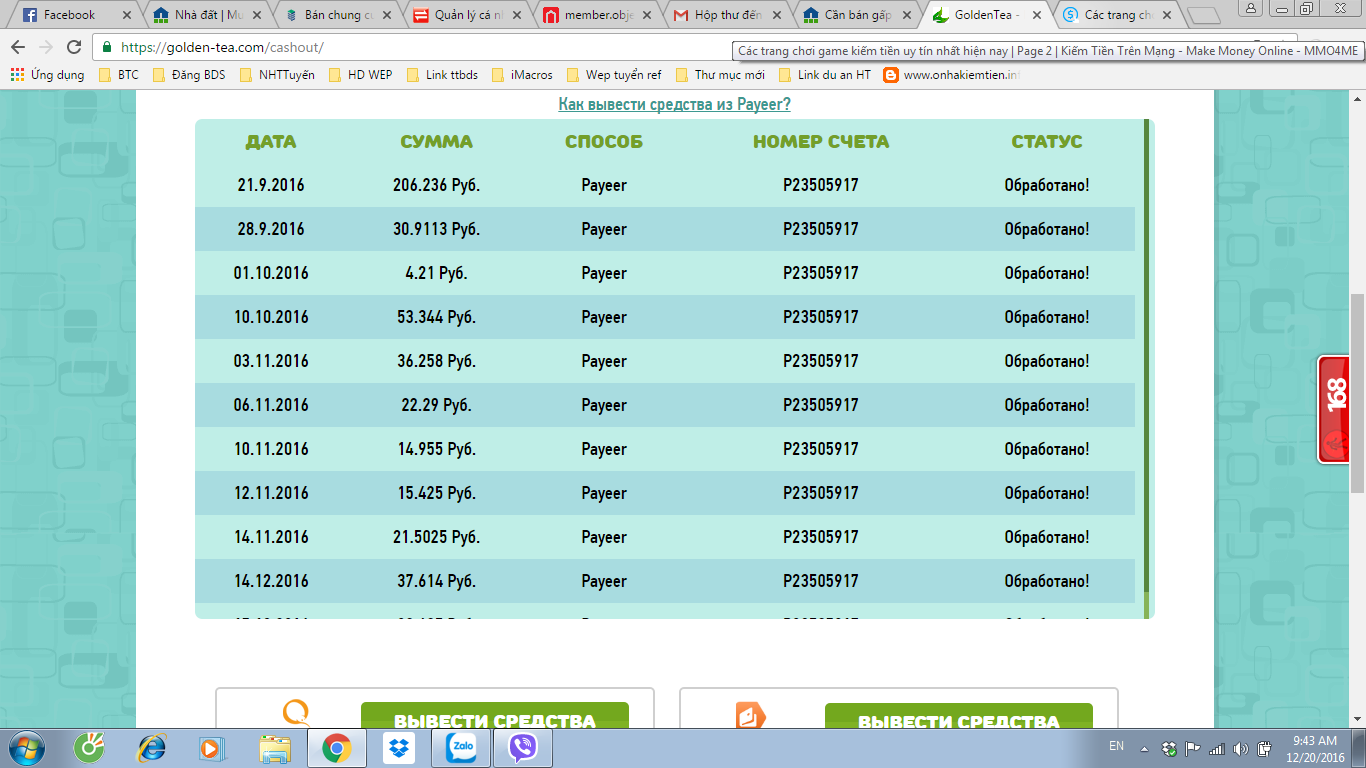Open the Wep tuyển ref bookmark folder

(614, 75)
